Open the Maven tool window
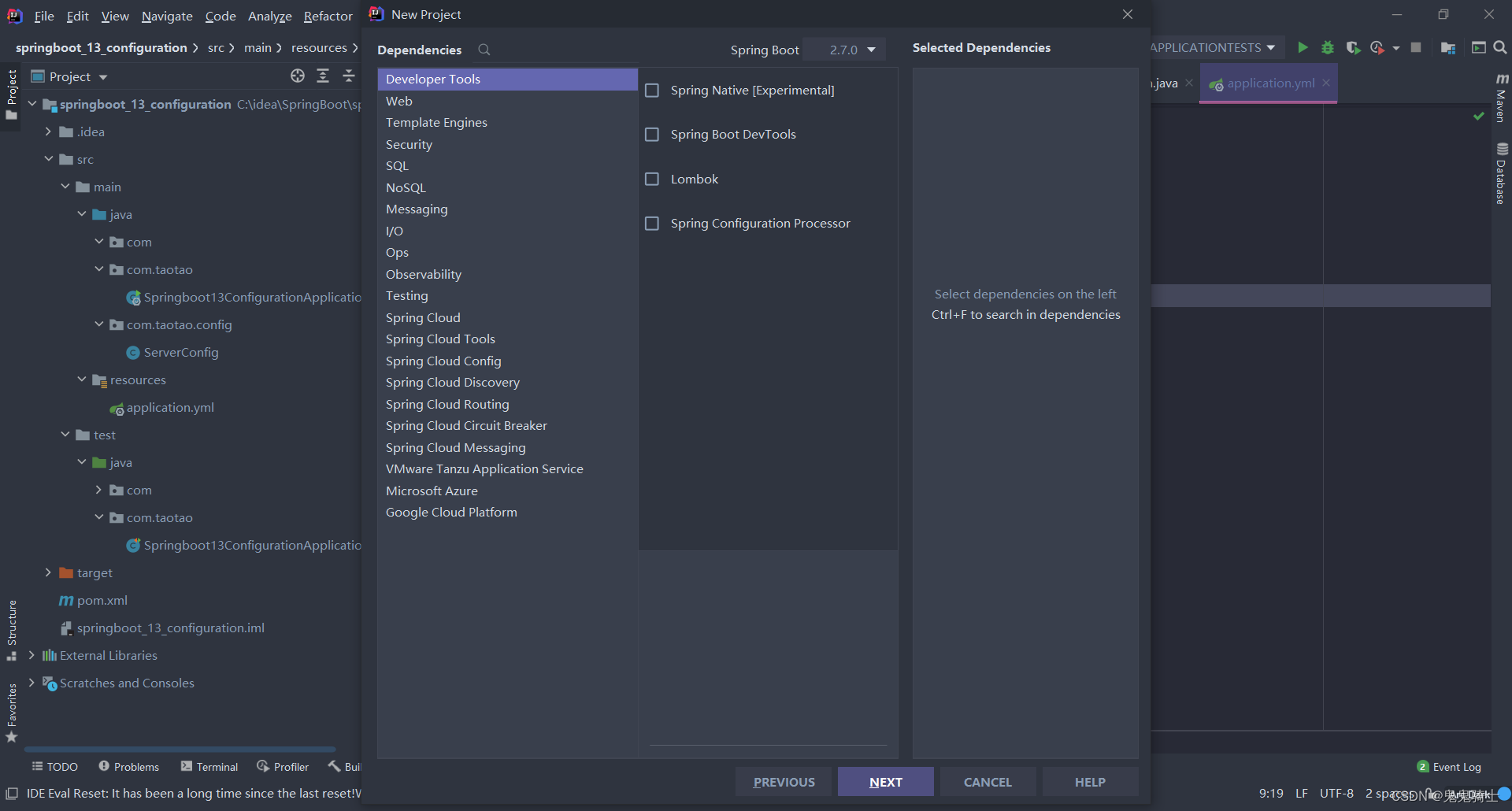 click(x=1501, y=98)
